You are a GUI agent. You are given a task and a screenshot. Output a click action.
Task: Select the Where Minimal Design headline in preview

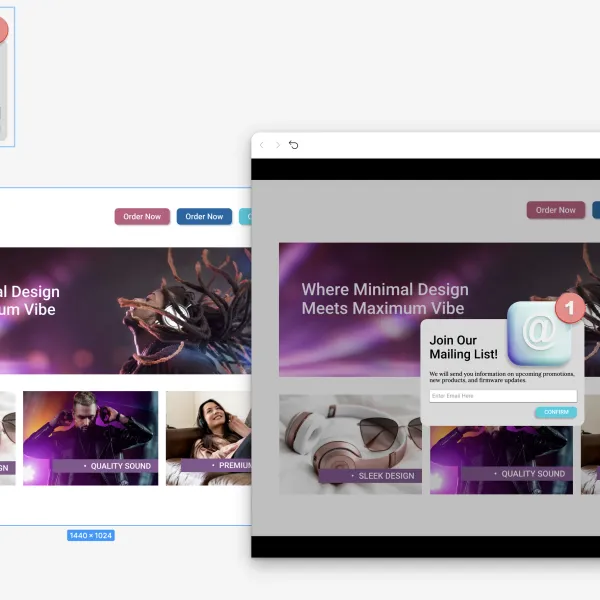[x=385, y=299]
